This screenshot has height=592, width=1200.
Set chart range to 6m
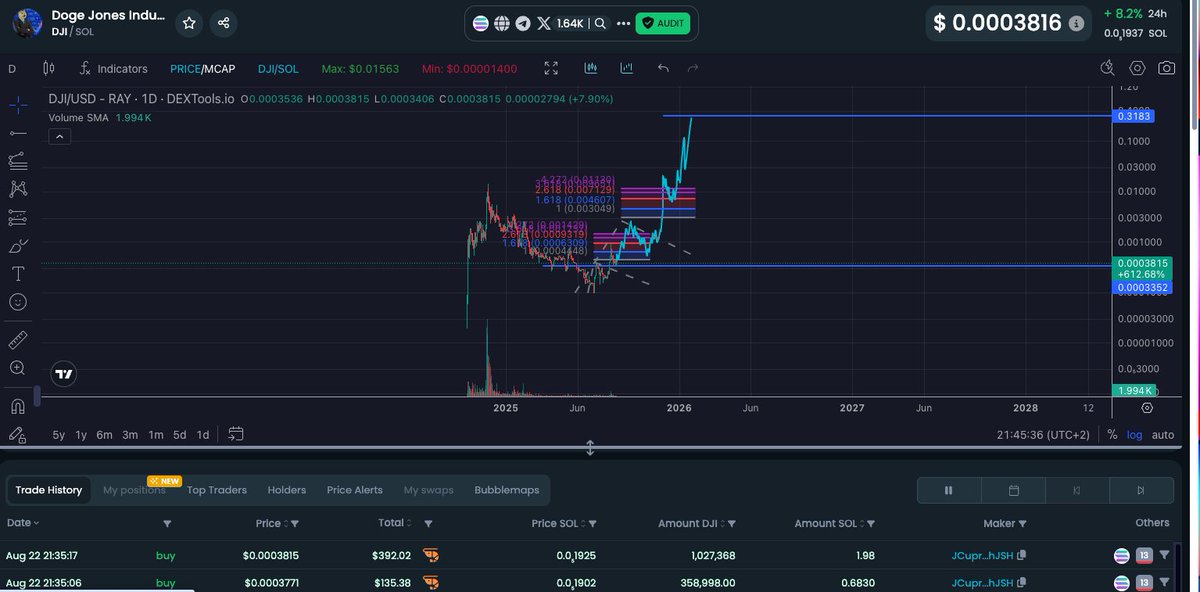(x=104, y=435)
